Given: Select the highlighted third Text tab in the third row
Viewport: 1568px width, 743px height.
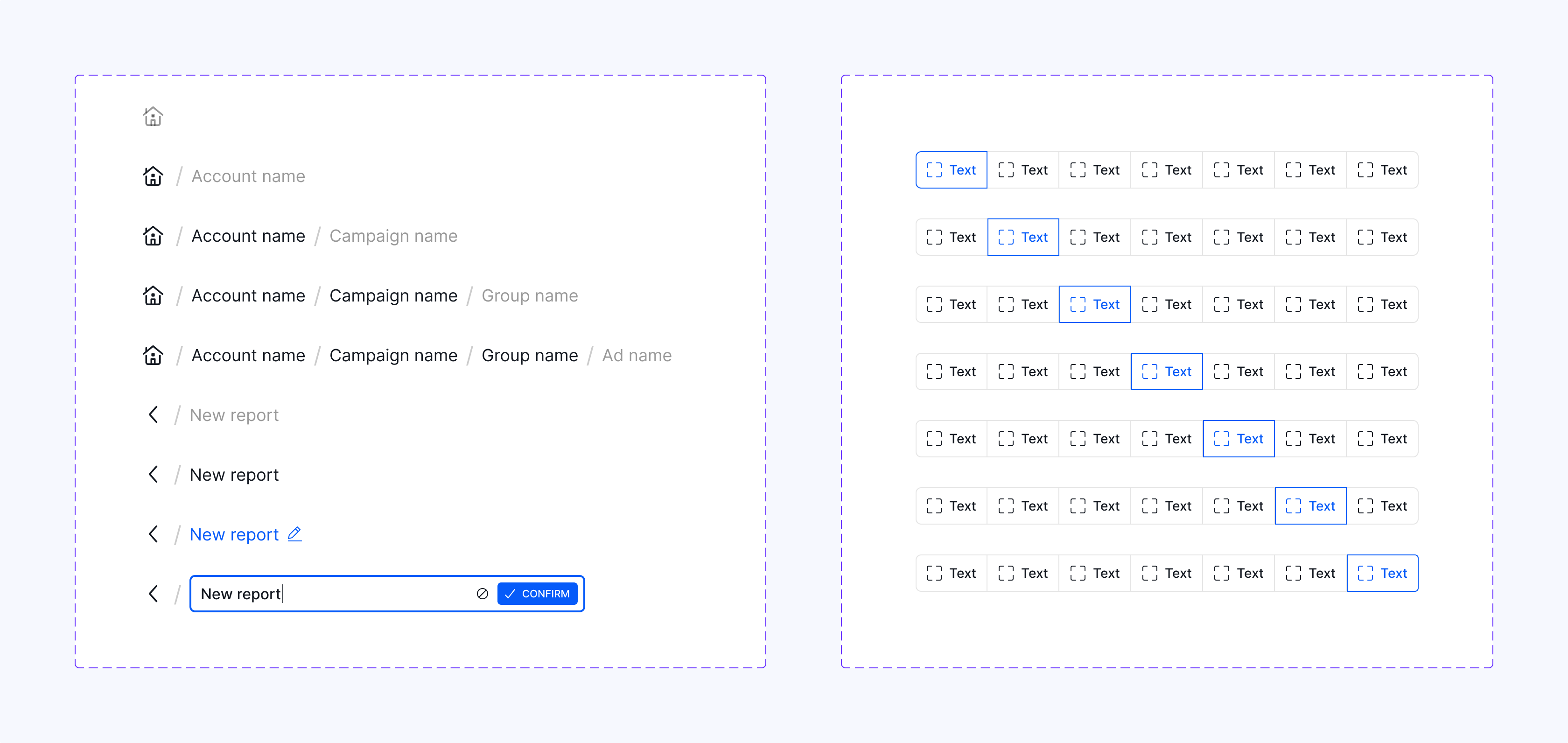Looking at the screenshot, I should point(1094,304).
